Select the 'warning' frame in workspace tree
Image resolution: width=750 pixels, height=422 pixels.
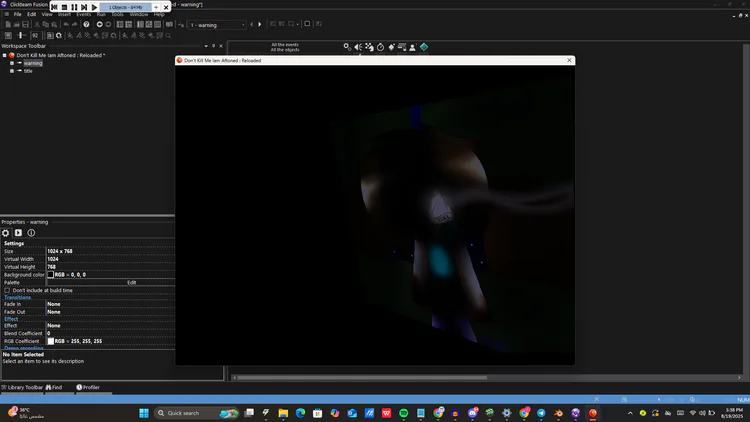coord(33,63)
